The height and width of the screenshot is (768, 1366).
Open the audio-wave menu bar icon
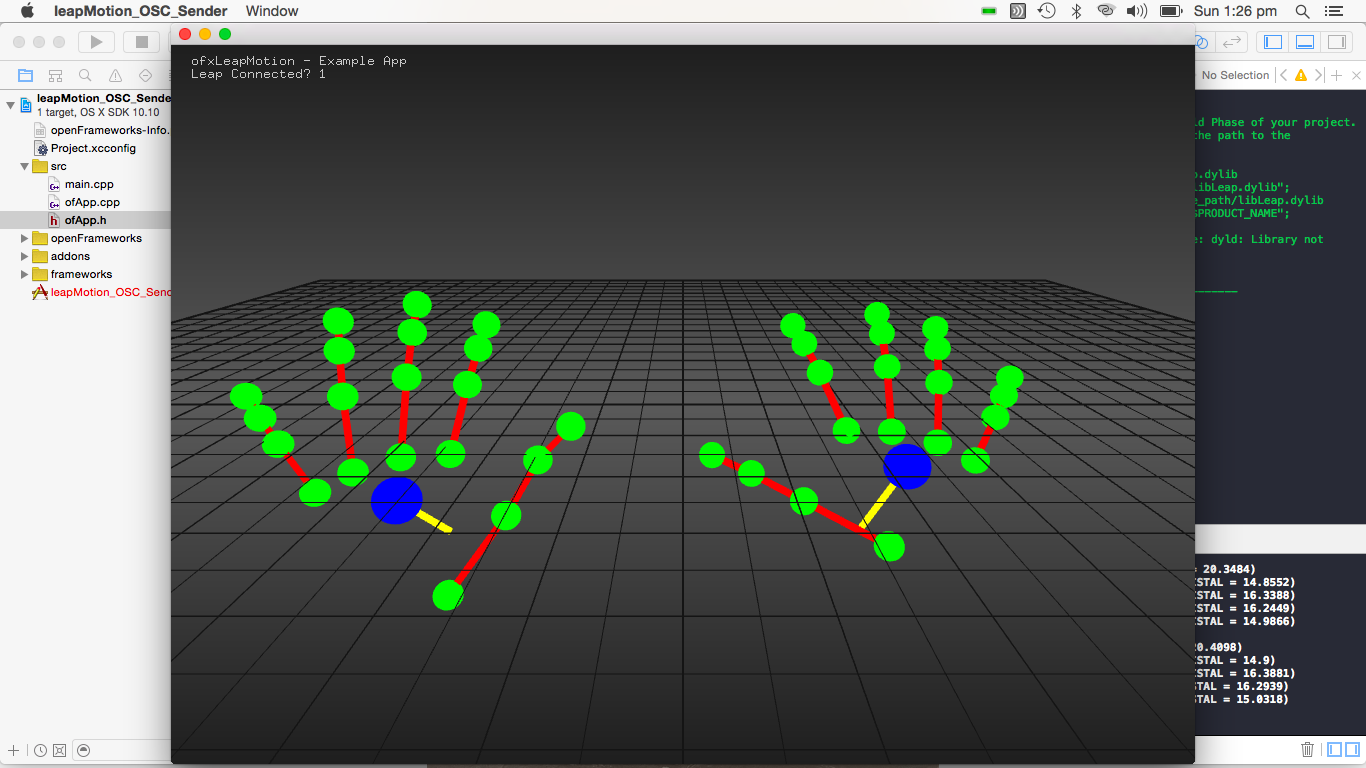click(1018, 11)
